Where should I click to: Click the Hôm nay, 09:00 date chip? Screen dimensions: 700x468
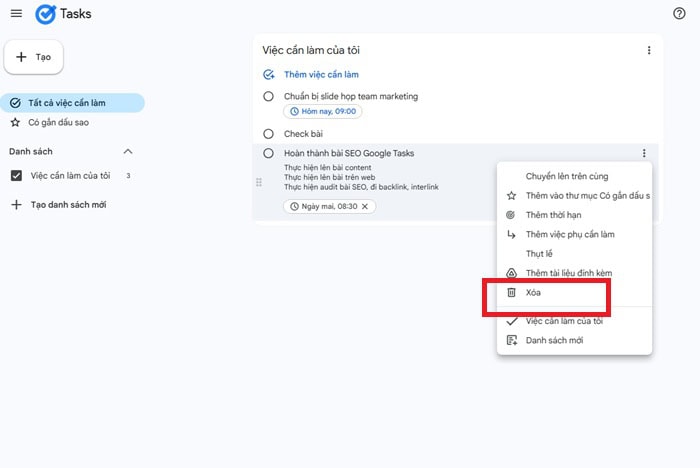click(323, 111)
